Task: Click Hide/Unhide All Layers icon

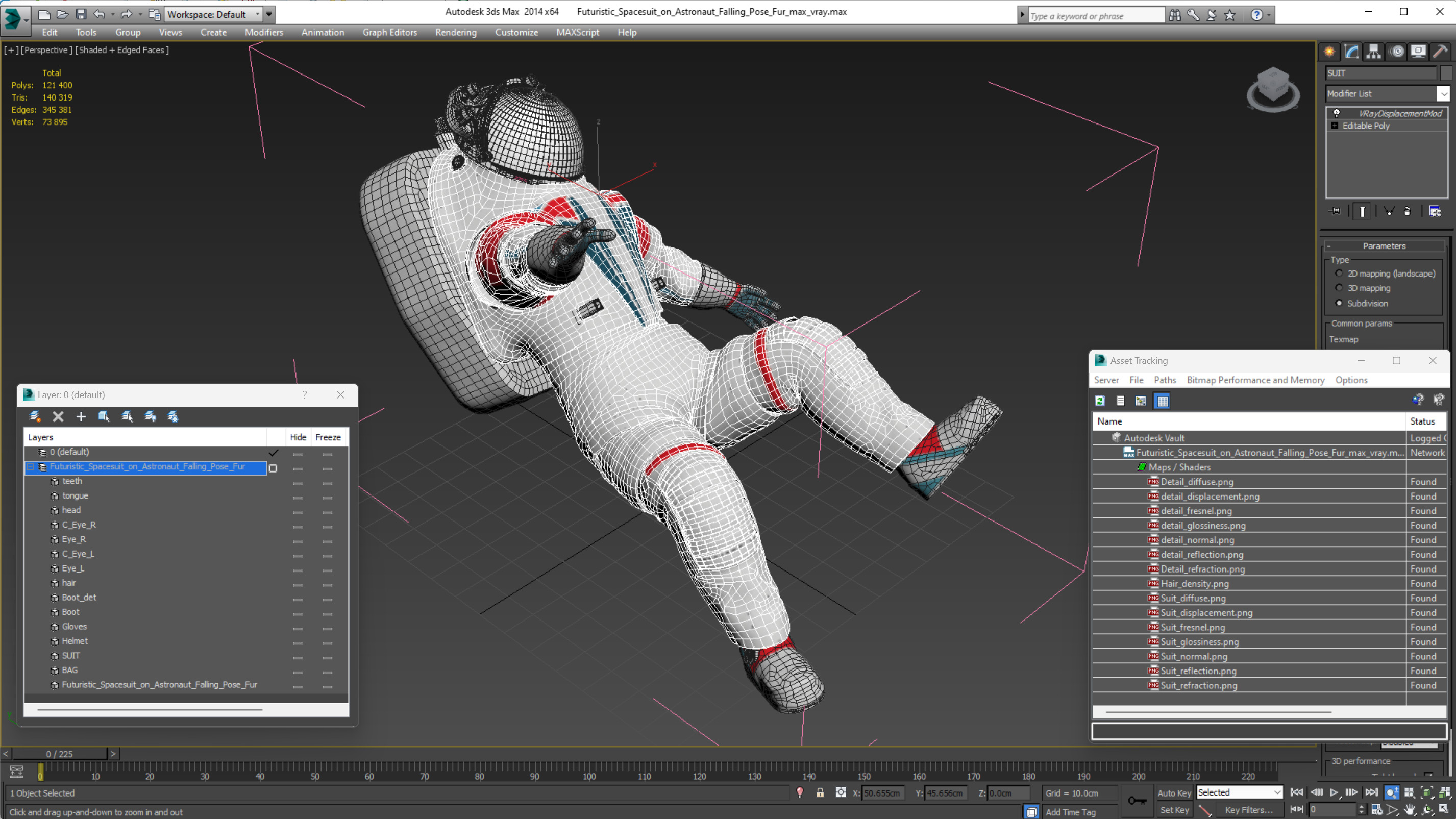Action: [151, 416]
